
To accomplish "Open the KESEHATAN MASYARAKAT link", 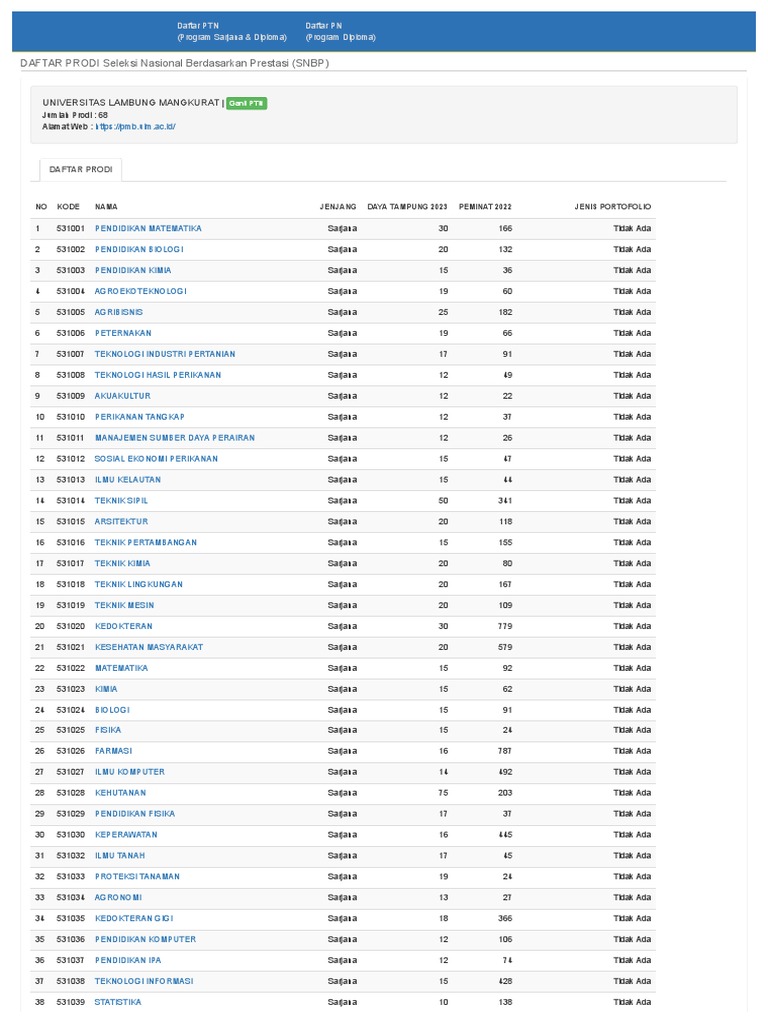I will coord(141,647).
